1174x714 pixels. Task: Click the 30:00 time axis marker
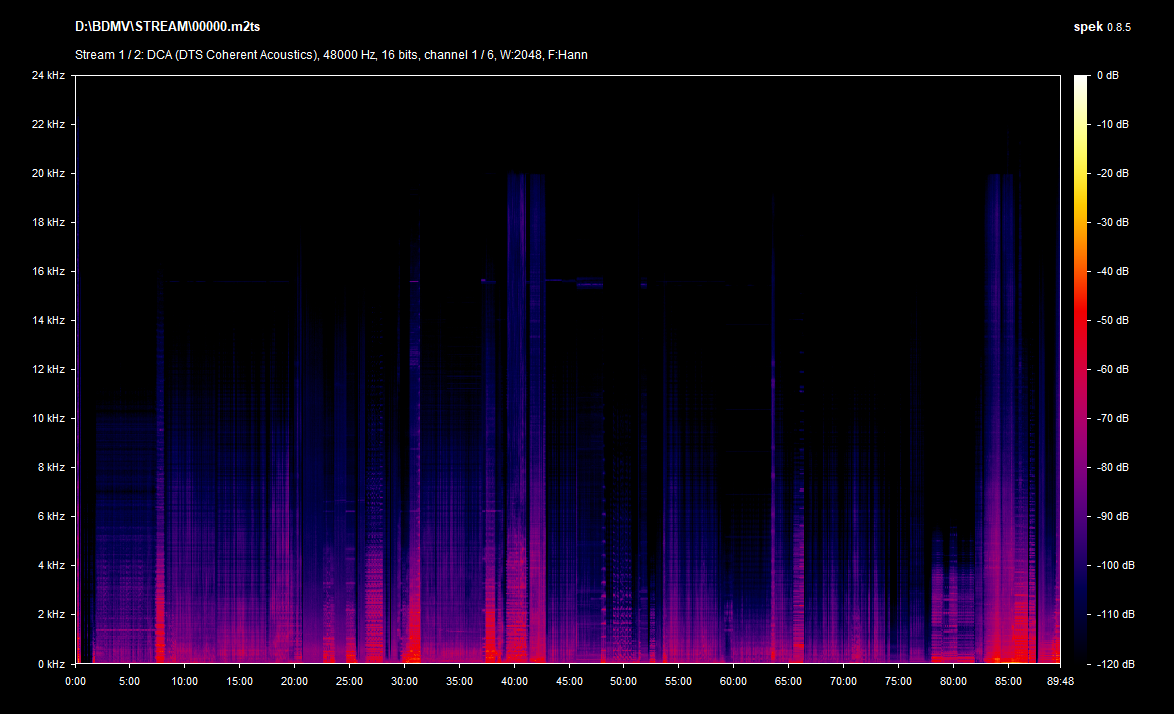pyautogui.click(x=404, y=682)
